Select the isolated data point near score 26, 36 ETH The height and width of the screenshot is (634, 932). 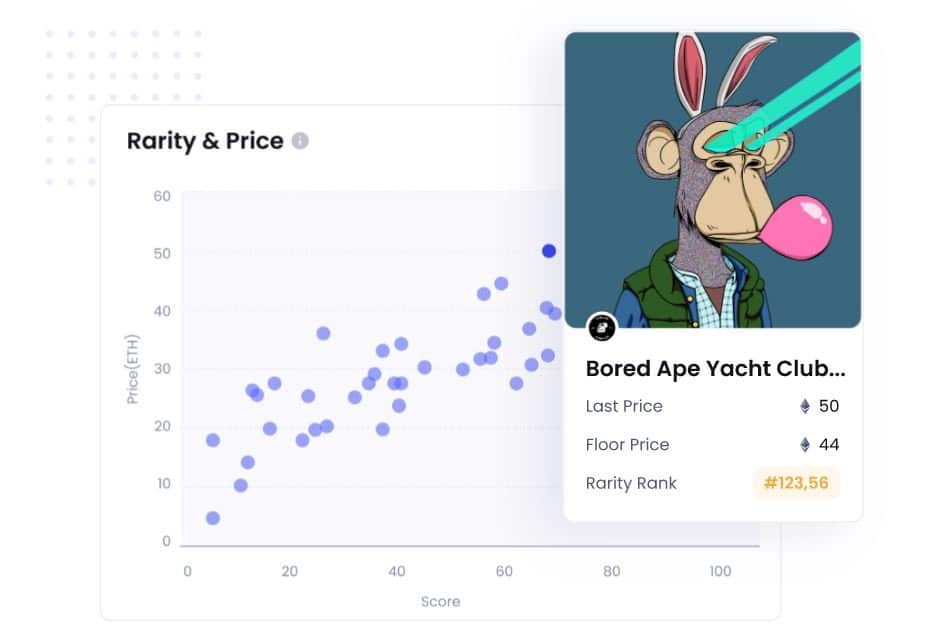pyautogui.click(x=323, y=333)
